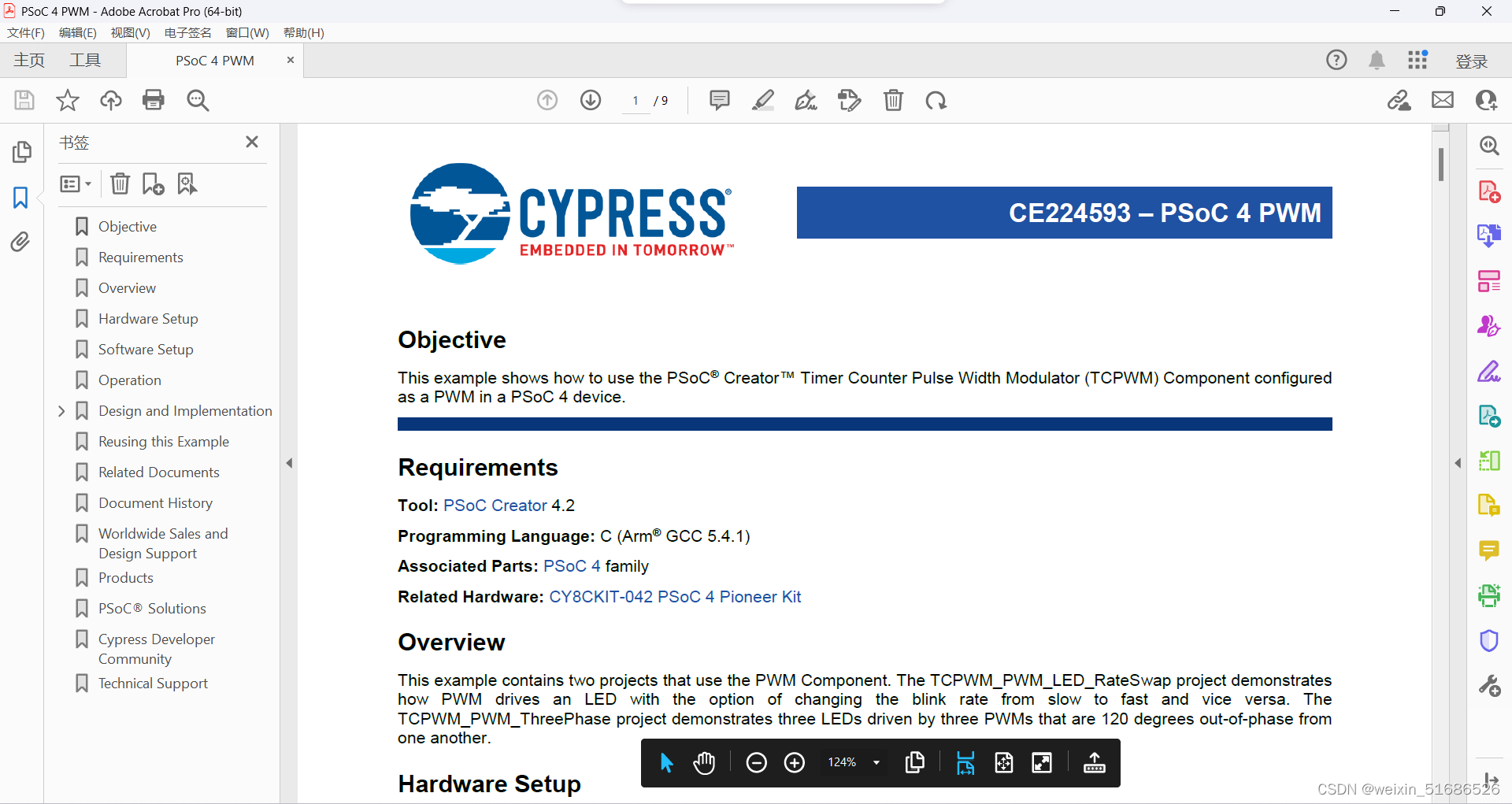Viewport: 1512px width, 804px height.
Task: Open the Export PDF tool
Action: [1489, 235]
